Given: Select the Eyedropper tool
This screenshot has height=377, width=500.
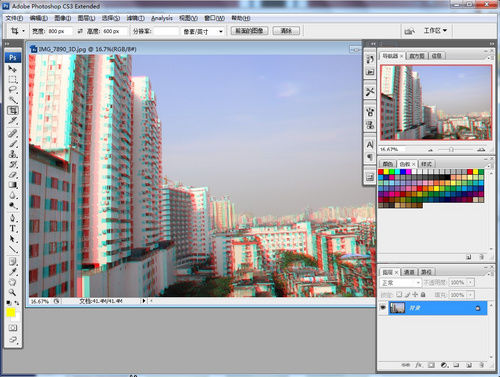Looking at the screenshot, I should pyautogui.click(x=13, y=272).
